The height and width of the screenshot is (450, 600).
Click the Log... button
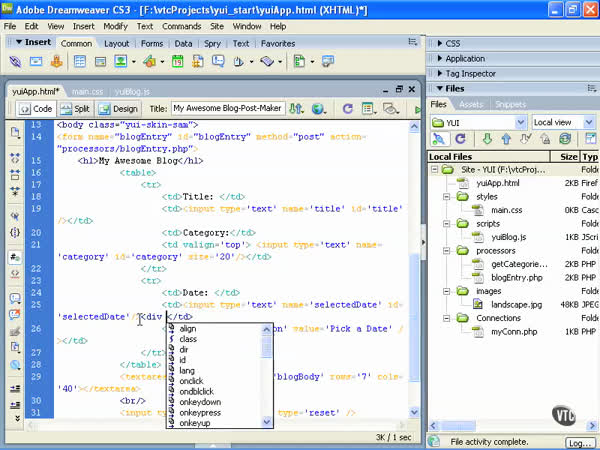tap(579, 441)
